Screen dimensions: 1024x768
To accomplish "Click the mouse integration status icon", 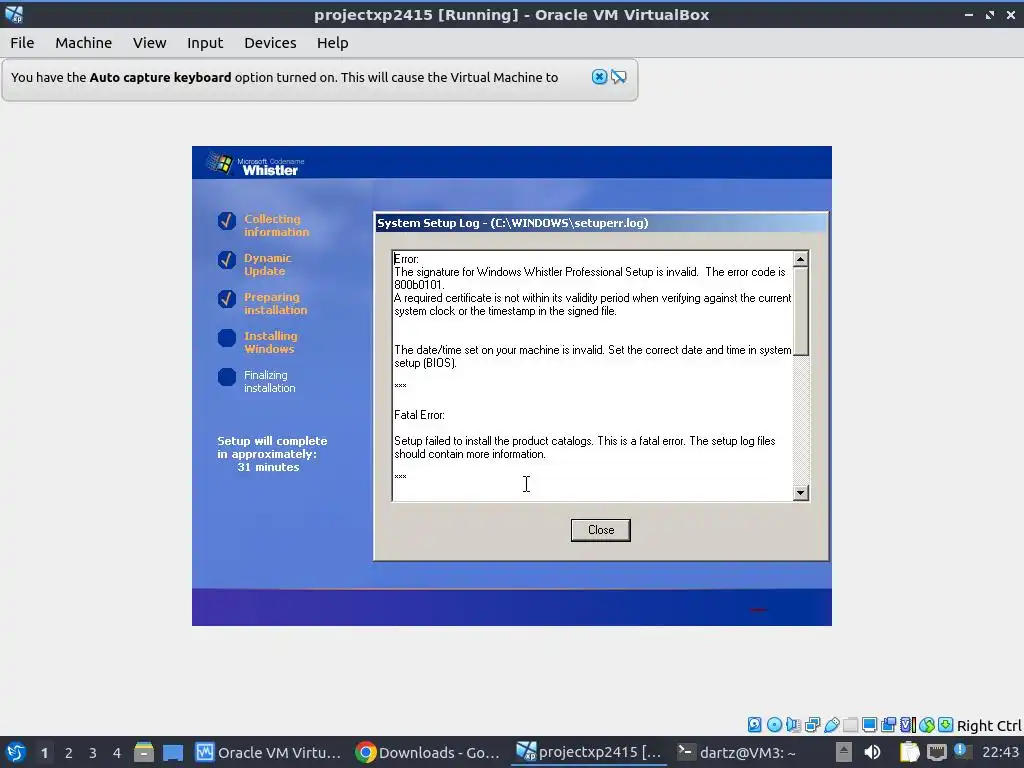I will 926,724.
